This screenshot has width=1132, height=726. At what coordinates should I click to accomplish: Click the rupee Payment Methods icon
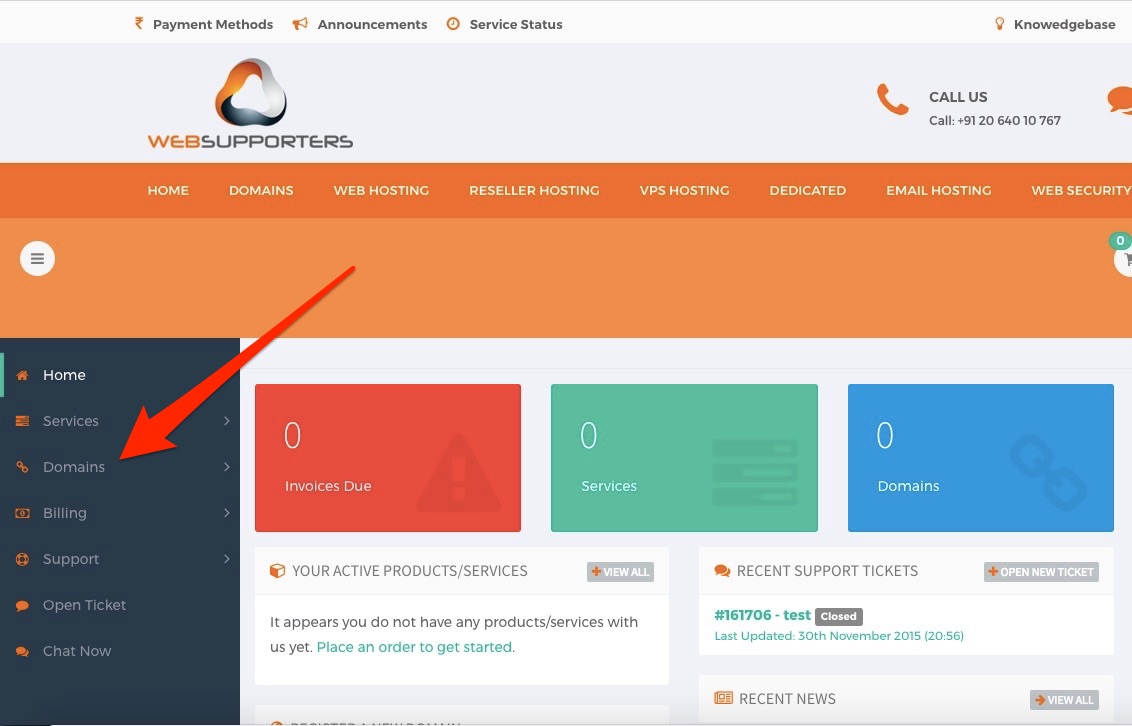[x=139, y=24]
